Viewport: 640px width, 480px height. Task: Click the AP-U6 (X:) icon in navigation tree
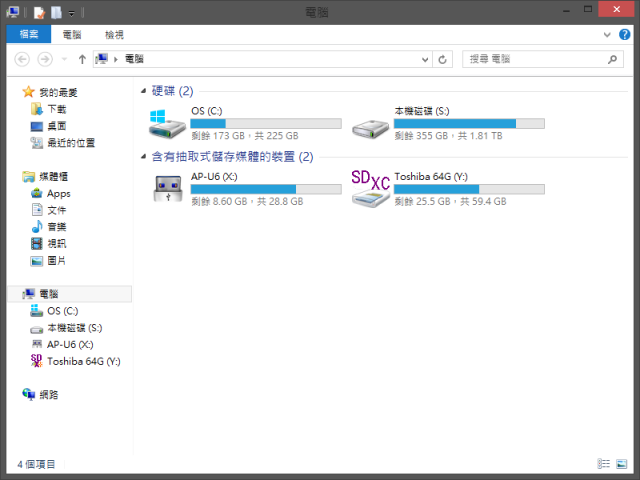tap(37, 344)
